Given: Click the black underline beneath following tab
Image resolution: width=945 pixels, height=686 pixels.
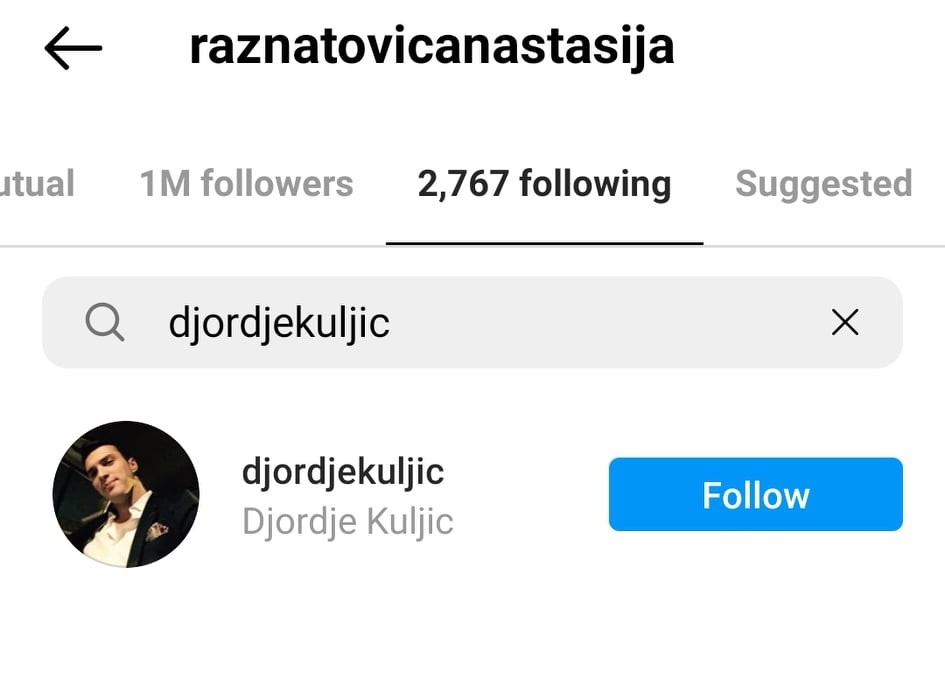Looking at the screenshot, I should tap(545, 243).
